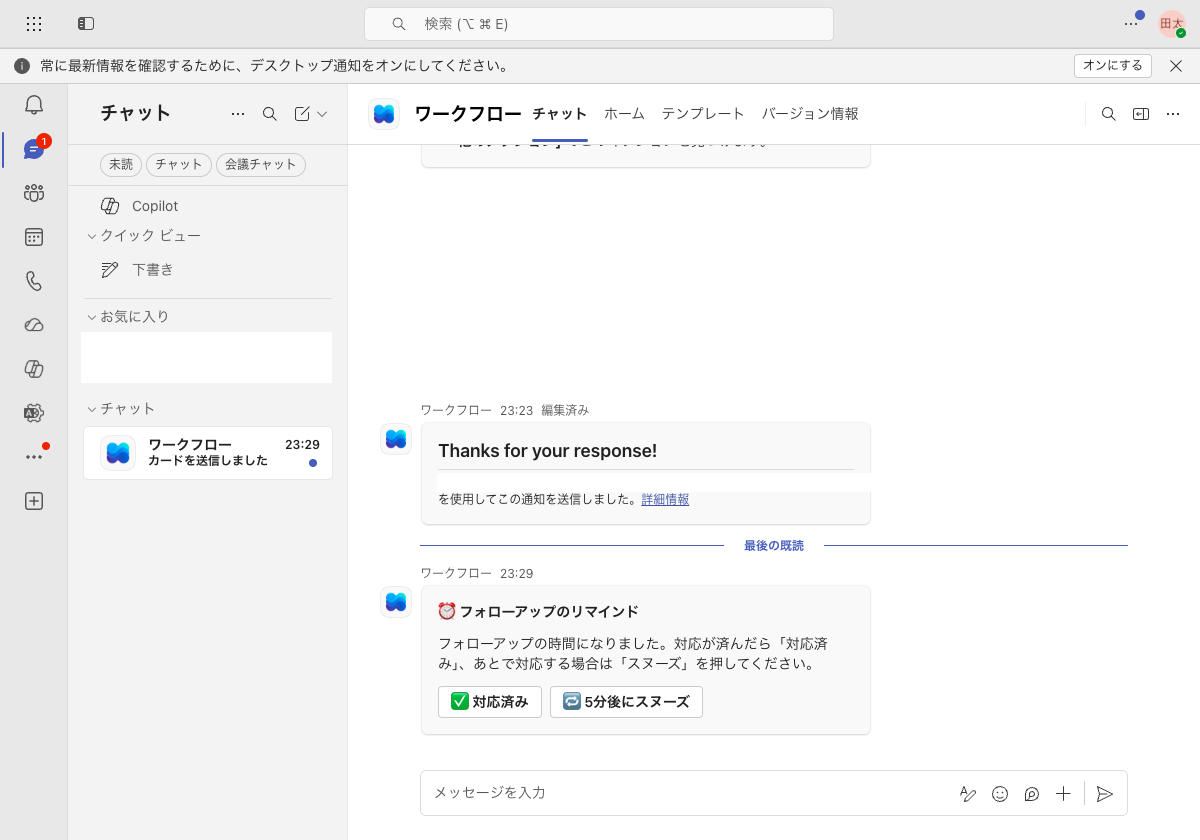
Task: Open the new chat options dropdown arrow
Action: pos(322,114)
